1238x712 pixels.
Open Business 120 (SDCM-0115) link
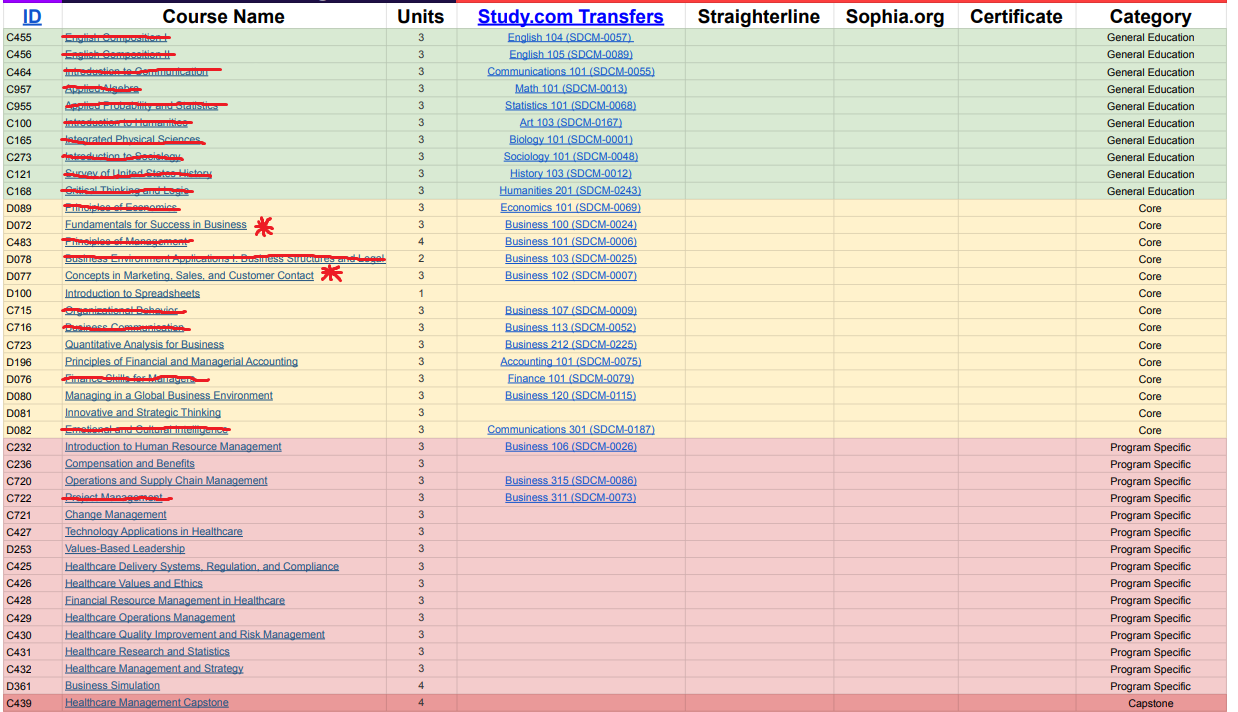(570, 396)
